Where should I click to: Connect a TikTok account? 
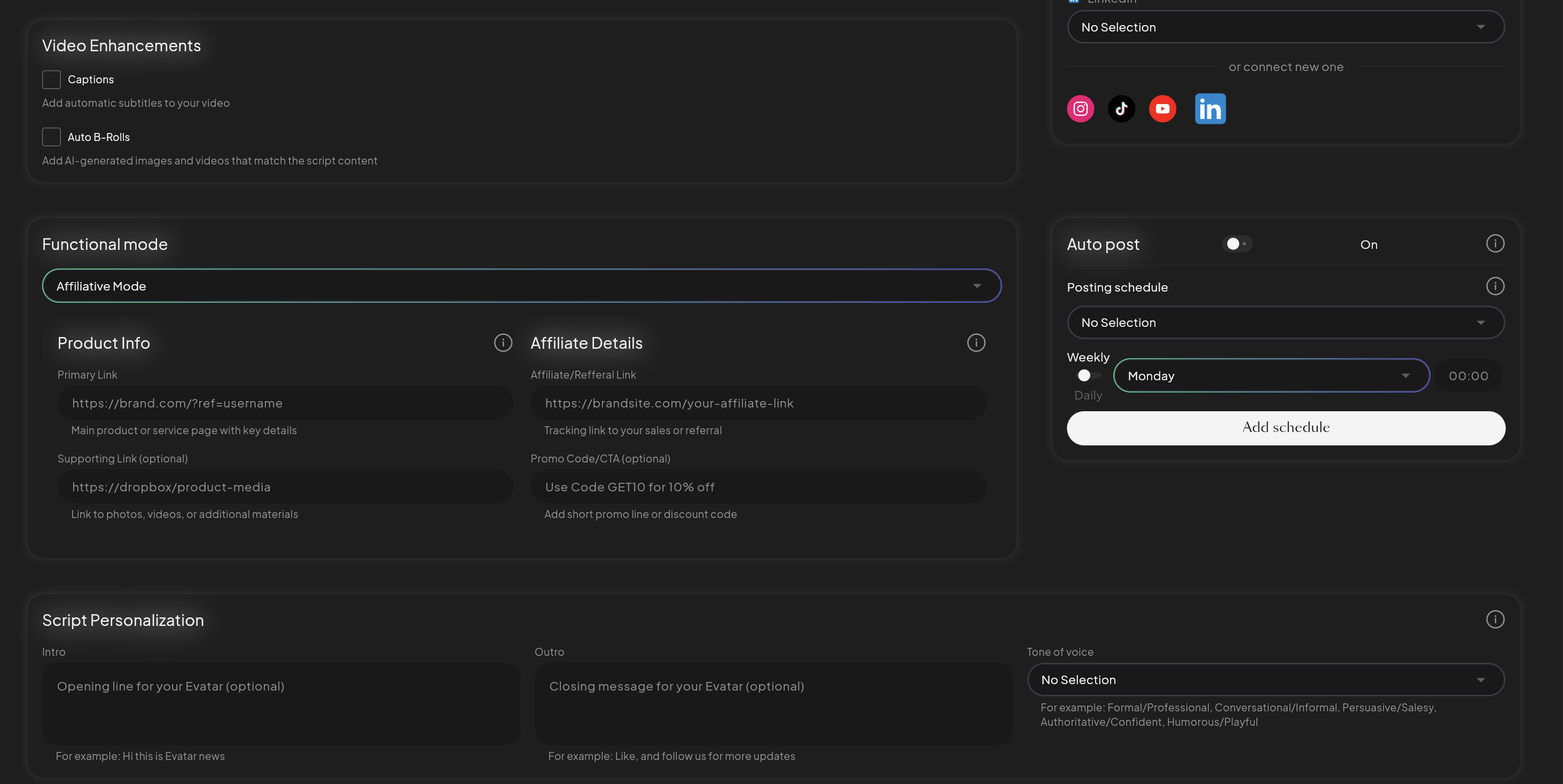[x=1121, y=108]
